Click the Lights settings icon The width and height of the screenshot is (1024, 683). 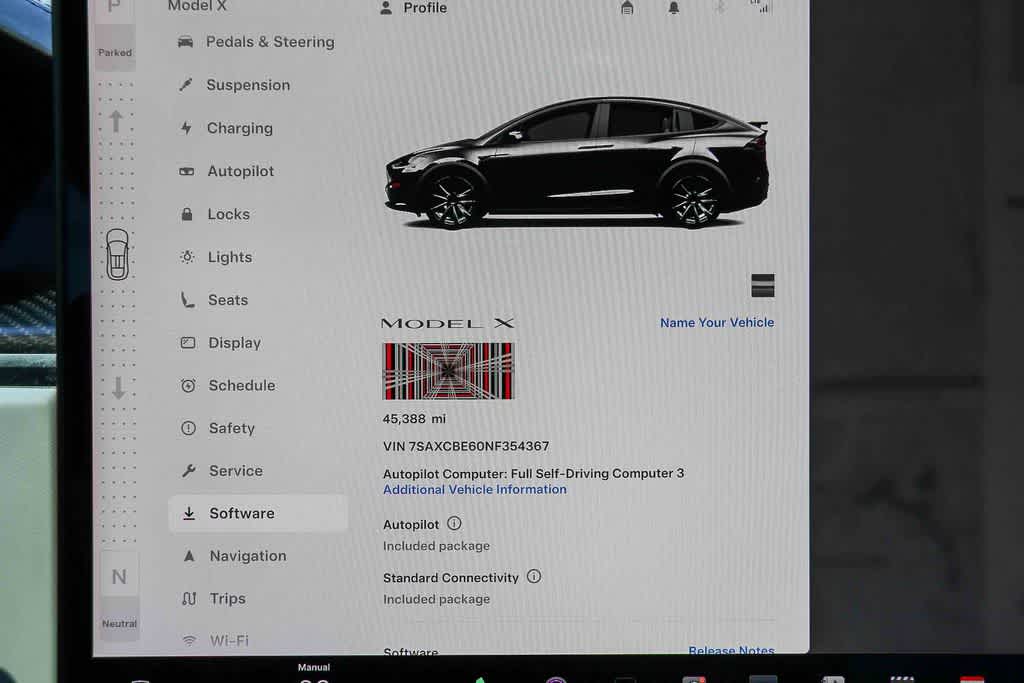186,257
